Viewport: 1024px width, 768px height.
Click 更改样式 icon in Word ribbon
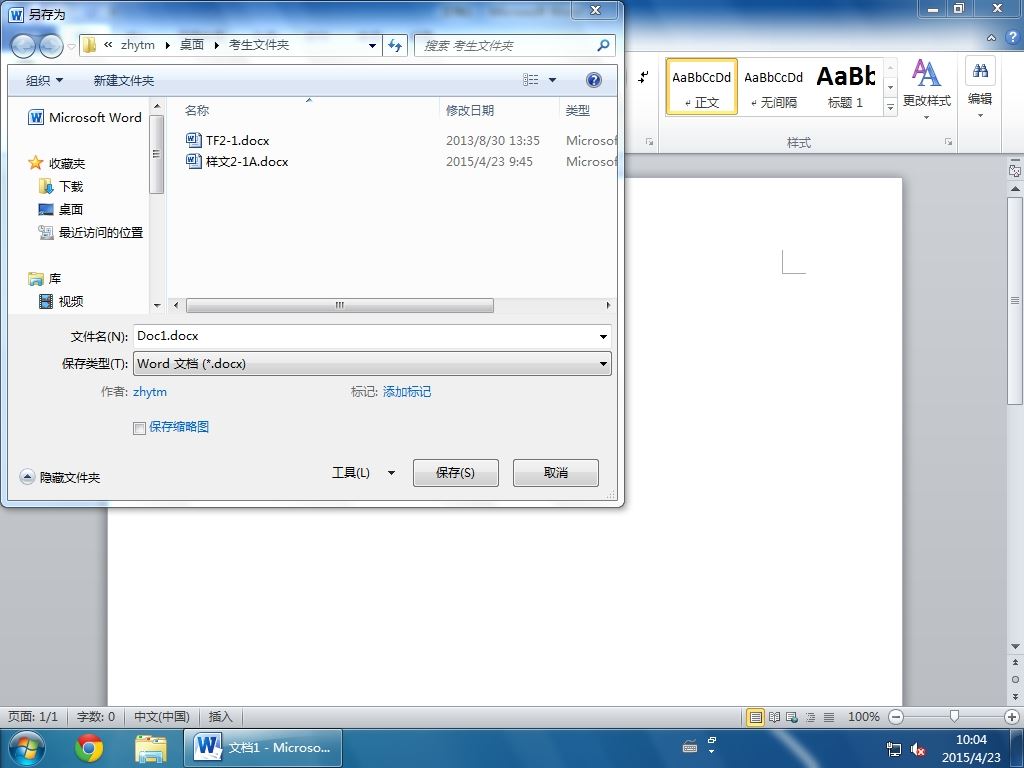(926, 88)
